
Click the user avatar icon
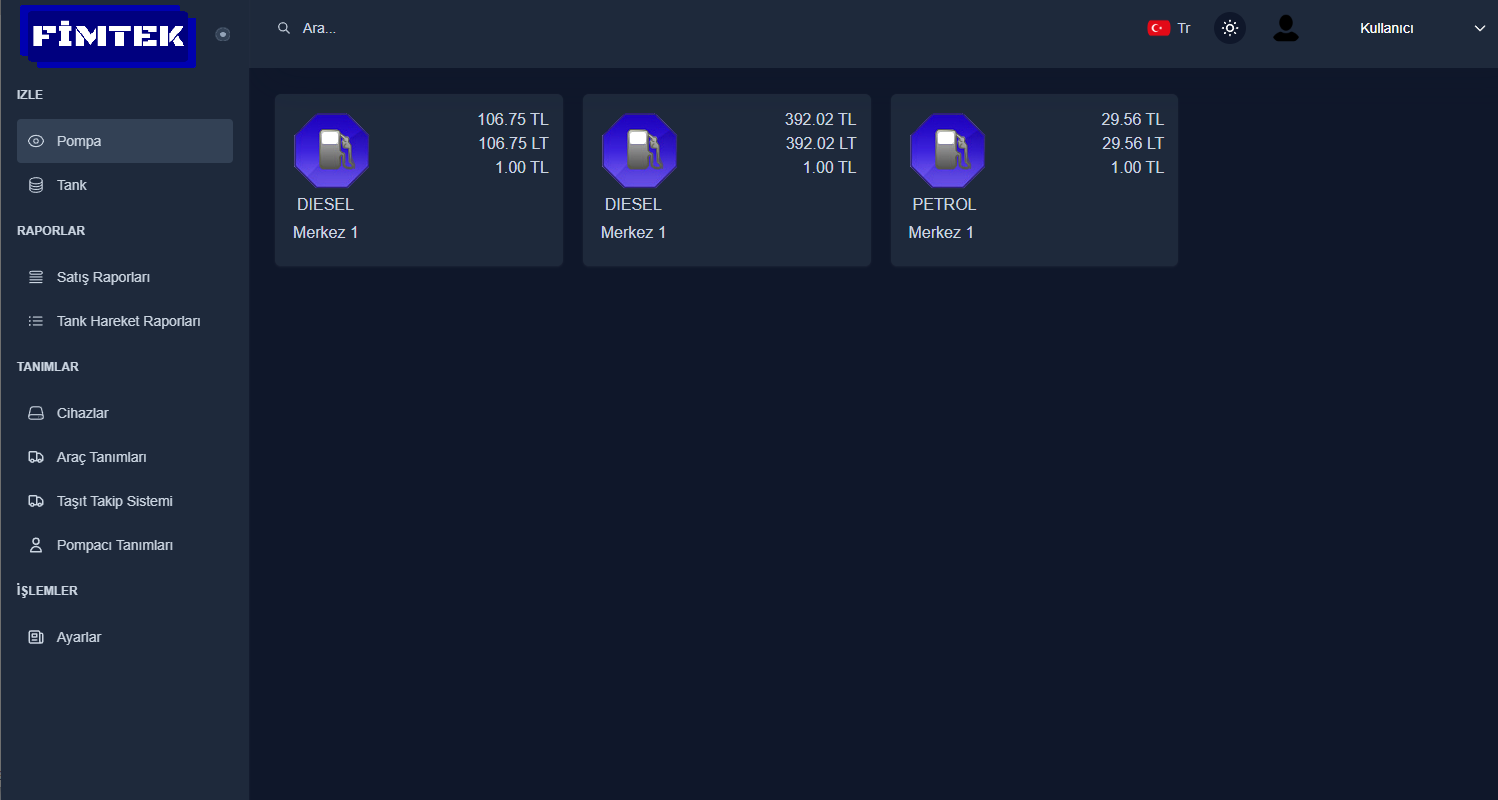pyautogui.click(x=1285, y=29)
